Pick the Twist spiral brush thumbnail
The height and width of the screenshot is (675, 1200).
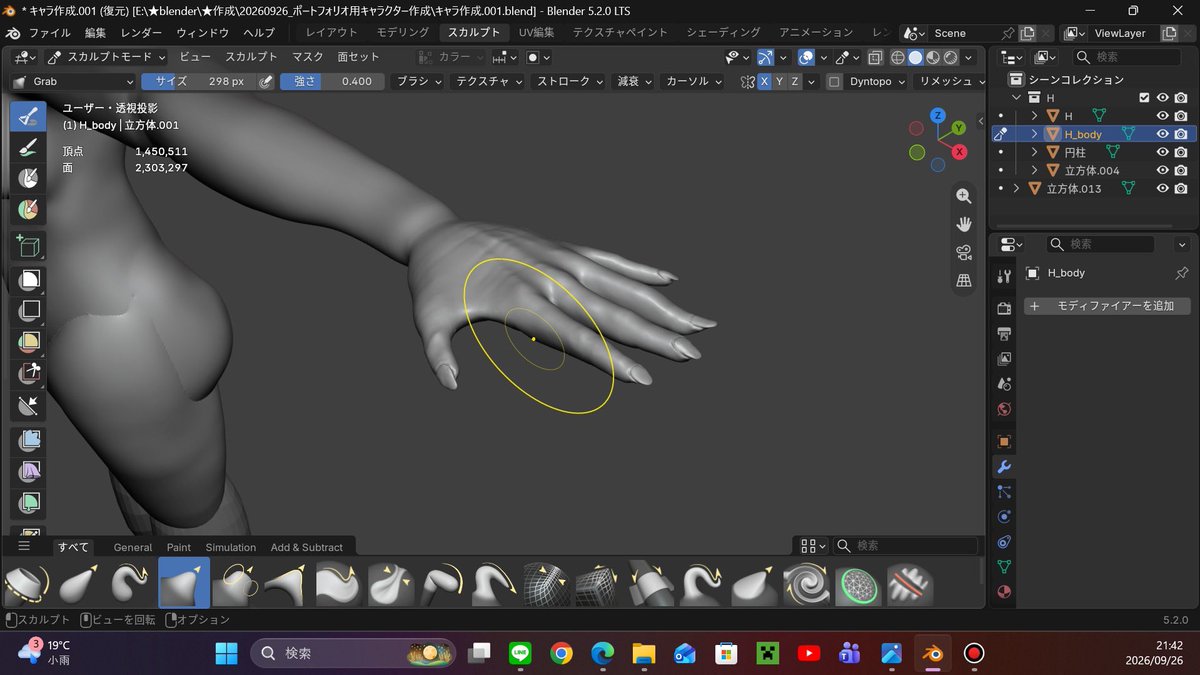pos(806,584)
